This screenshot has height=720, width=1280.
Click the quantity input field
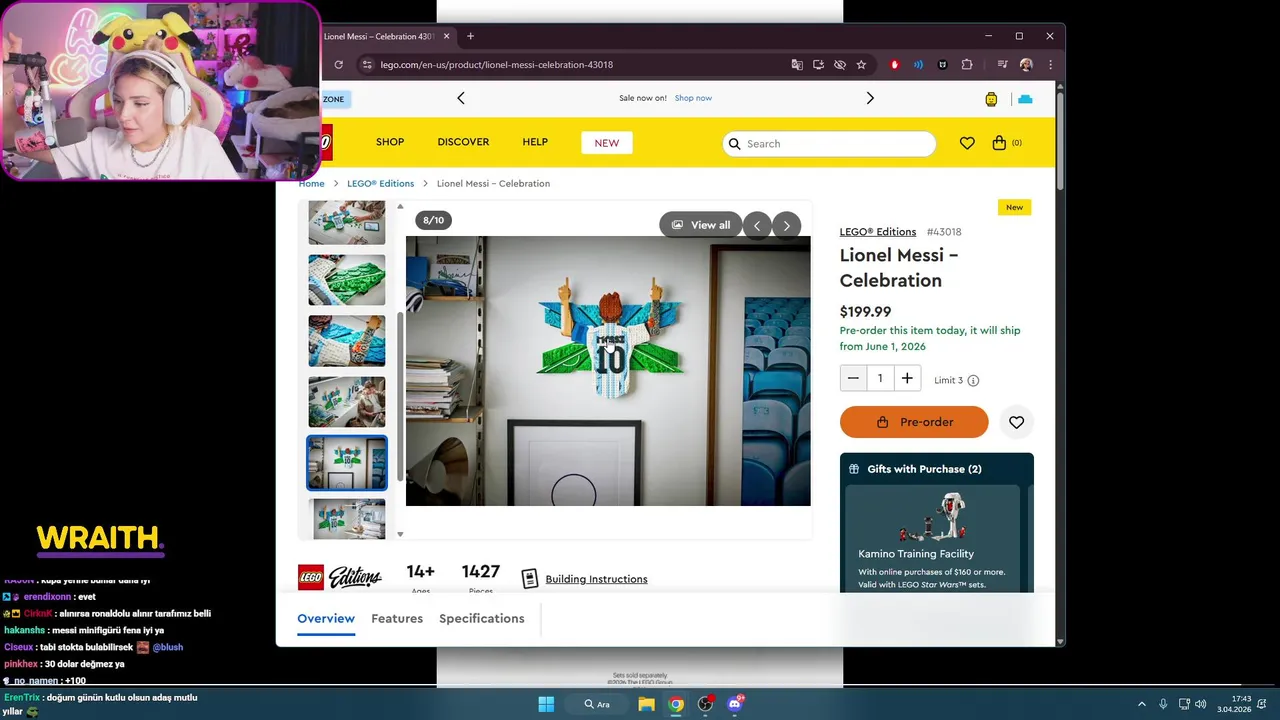tap(880, 378)
